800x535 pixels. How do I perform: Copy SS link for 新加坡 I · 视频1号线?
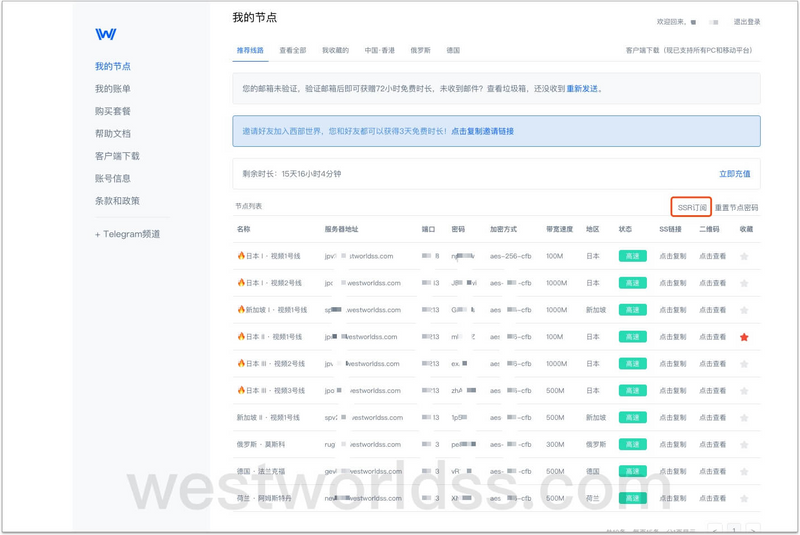coord(672,310)
